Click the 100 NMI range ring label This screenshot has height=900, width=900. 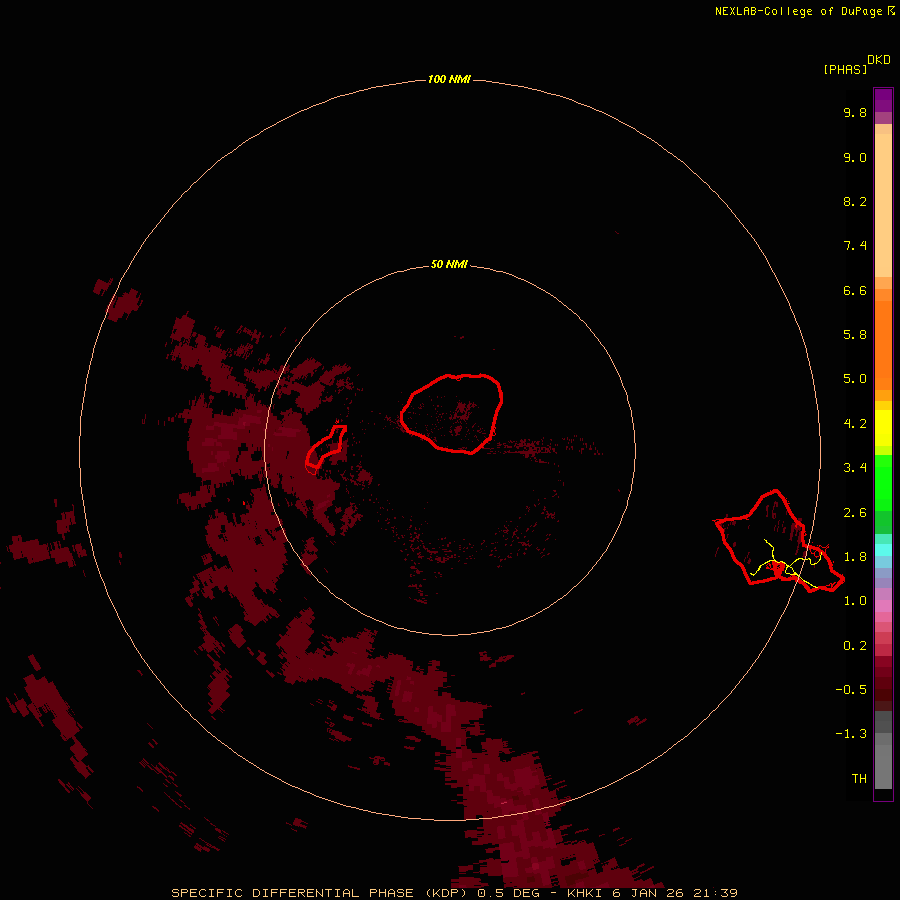(x=449, y=79)
